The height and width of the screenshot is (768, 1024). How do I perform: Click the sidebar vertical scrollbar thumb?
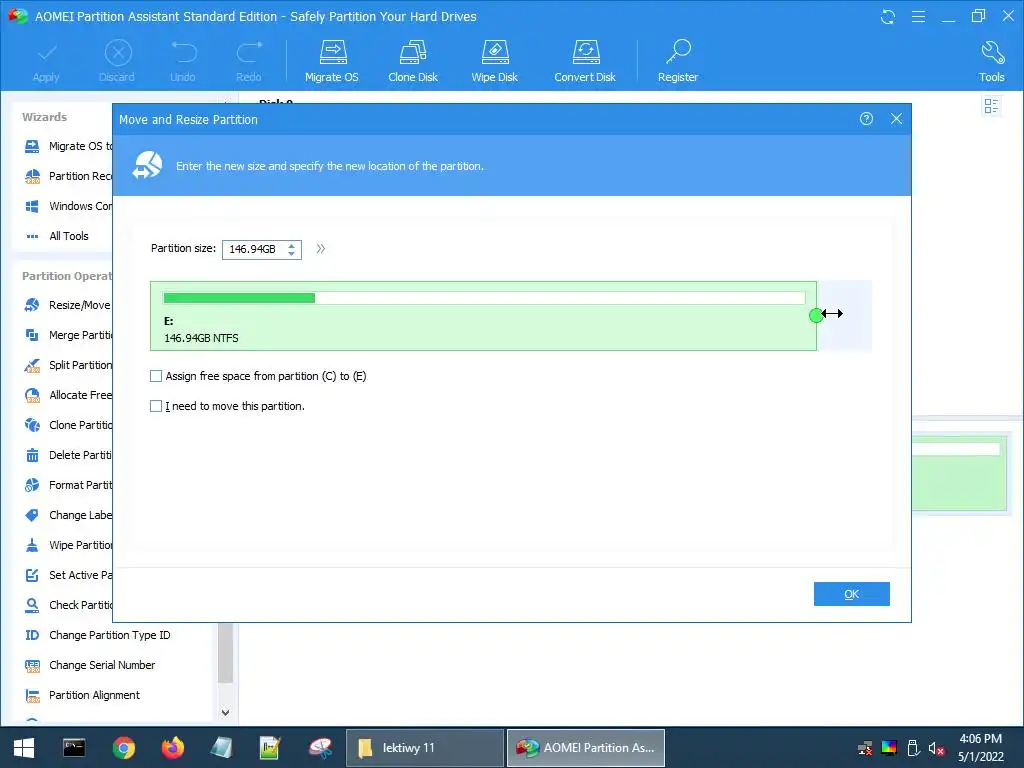coord(225,654)
